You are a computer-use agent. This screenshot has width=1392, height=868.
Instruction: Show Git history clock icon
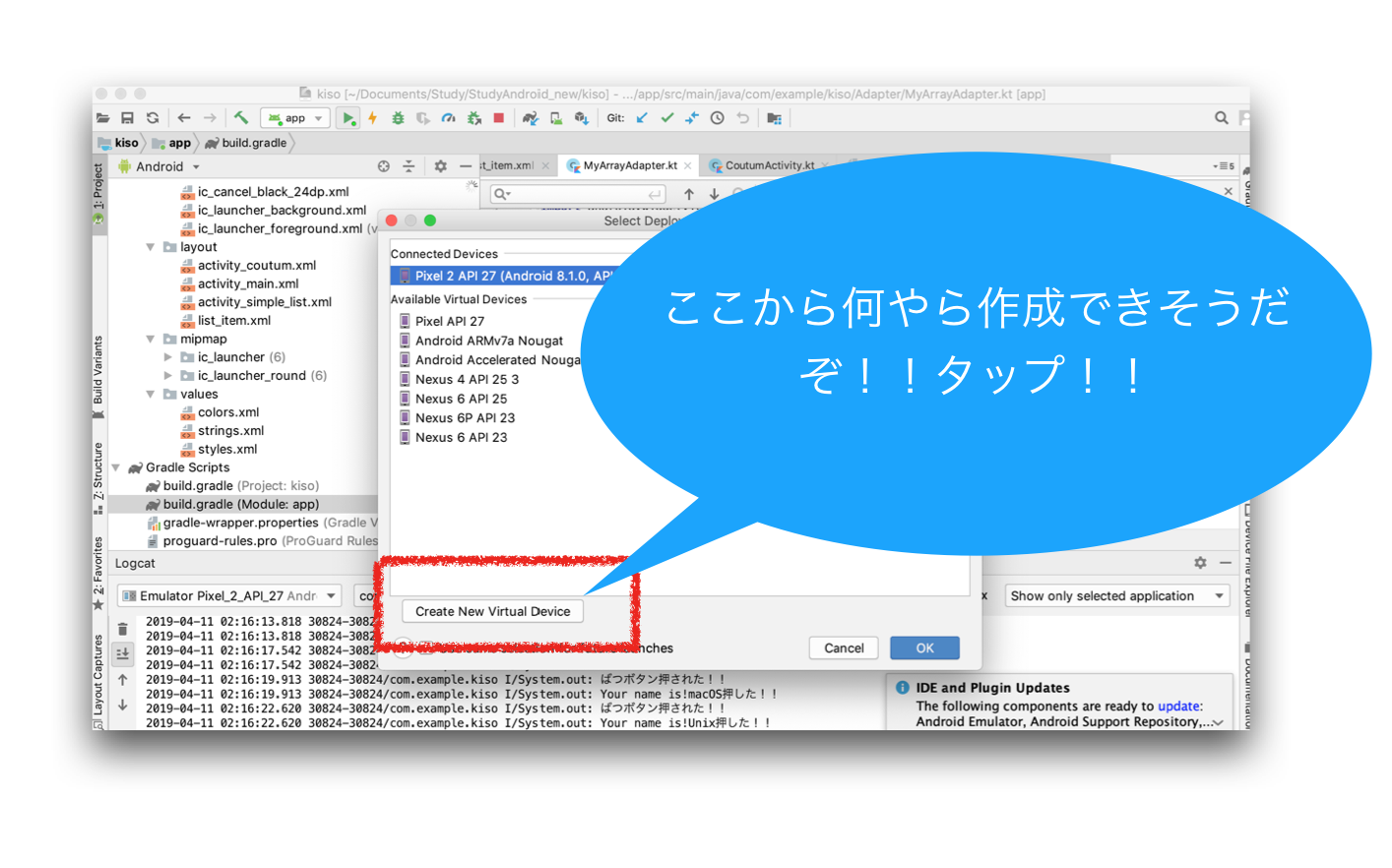(x=718, y=118)
